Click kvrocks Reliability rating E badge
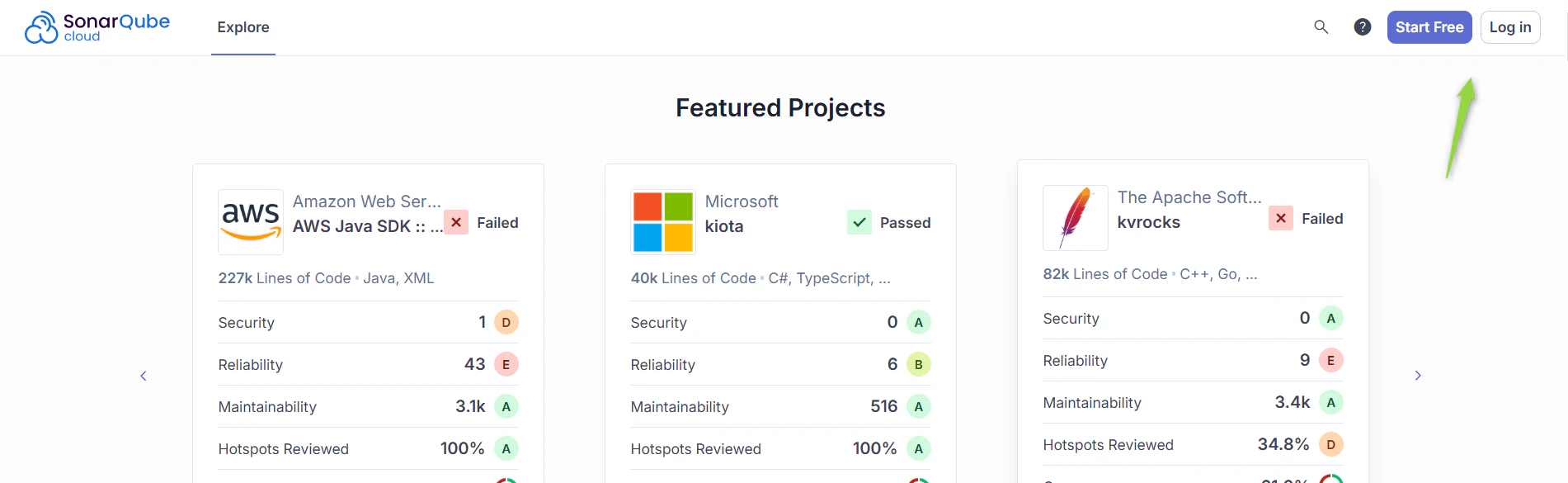The height and width of the screenshot is (483, 1568). click(x=1331, y=360)
